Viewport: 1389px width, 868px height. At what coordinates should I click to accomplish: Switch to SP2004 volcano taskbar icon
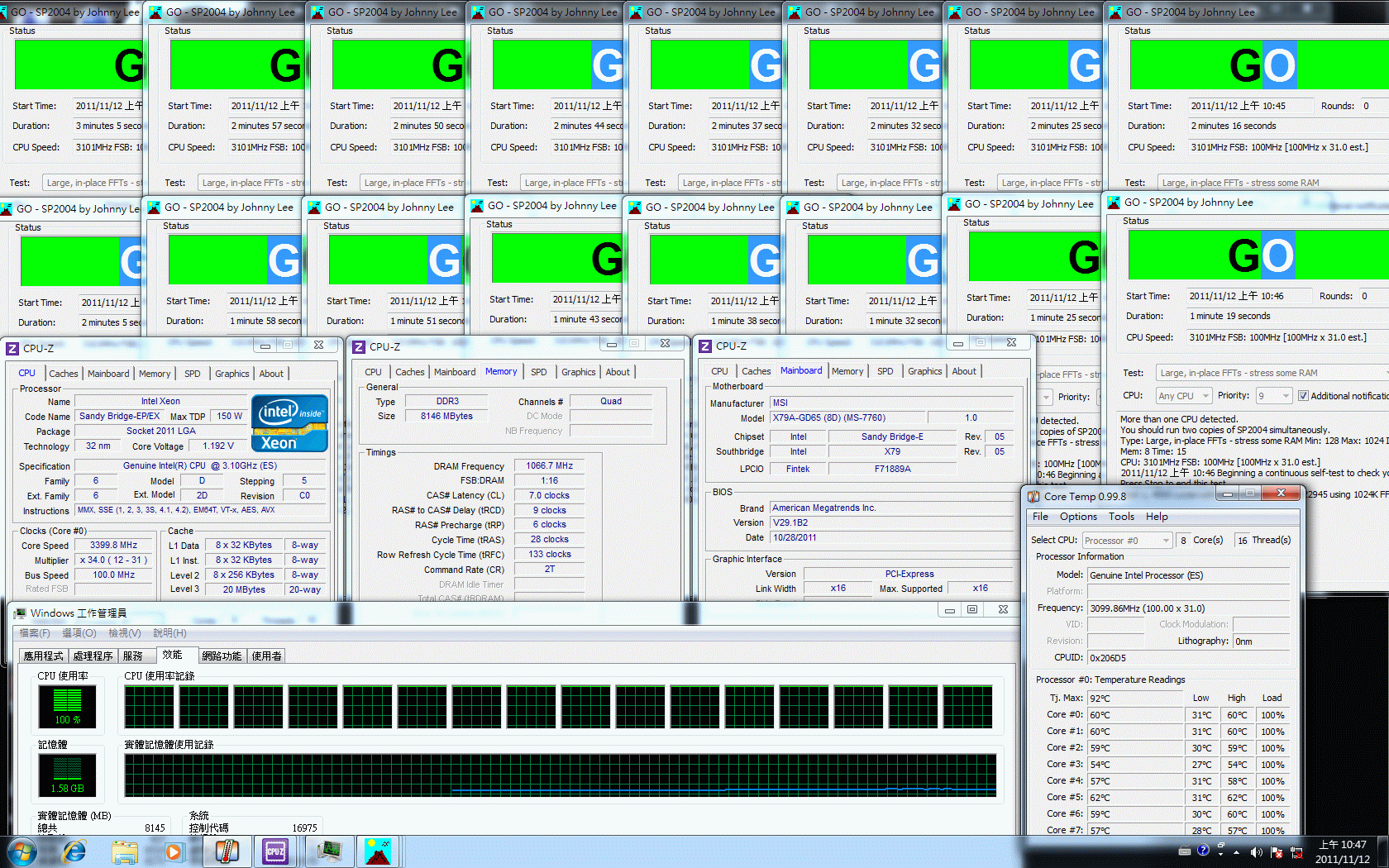(377, 851)
